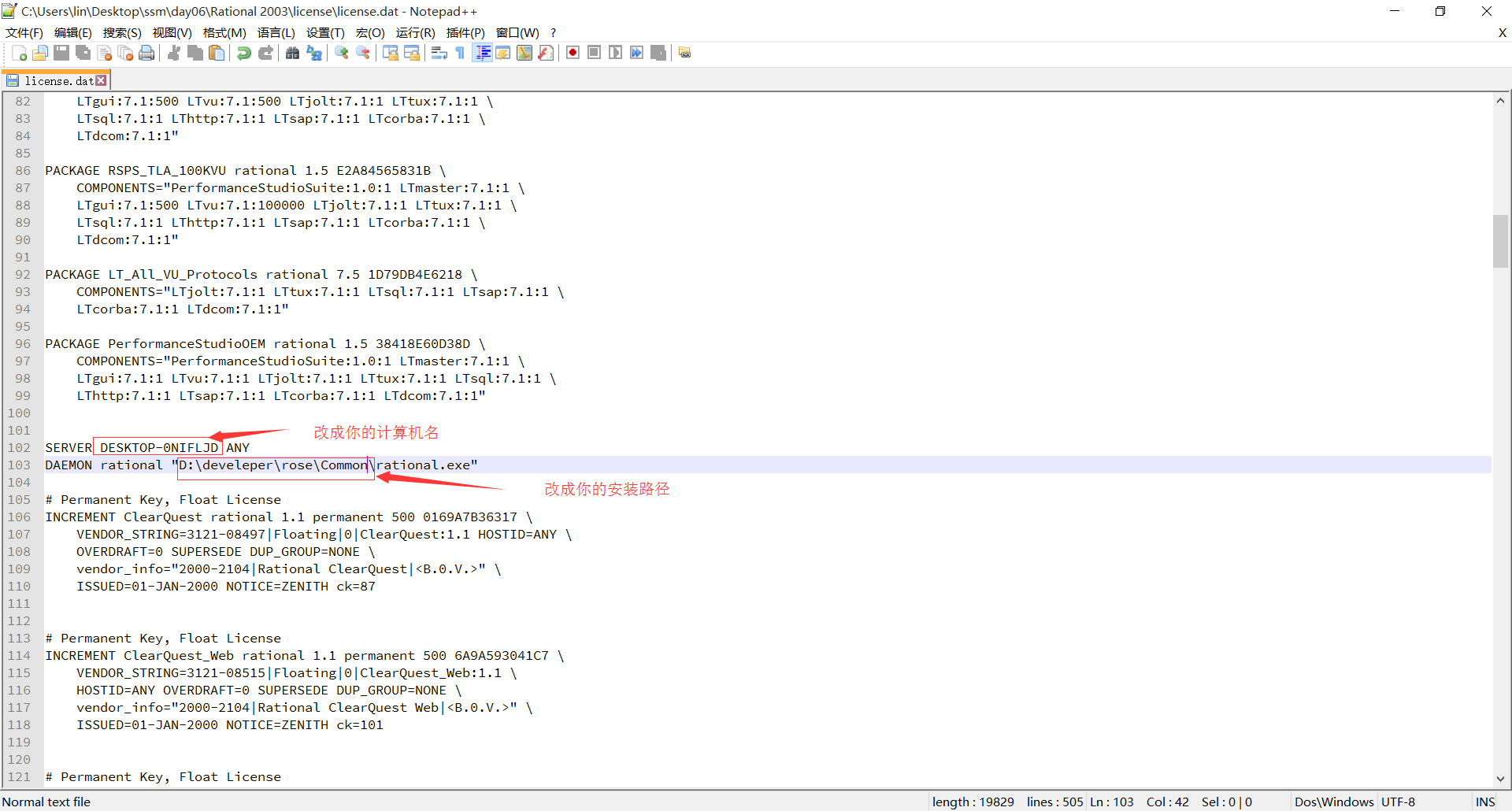
Task: Paste from clipboard using toolbar icon
Action: [217, 53]
